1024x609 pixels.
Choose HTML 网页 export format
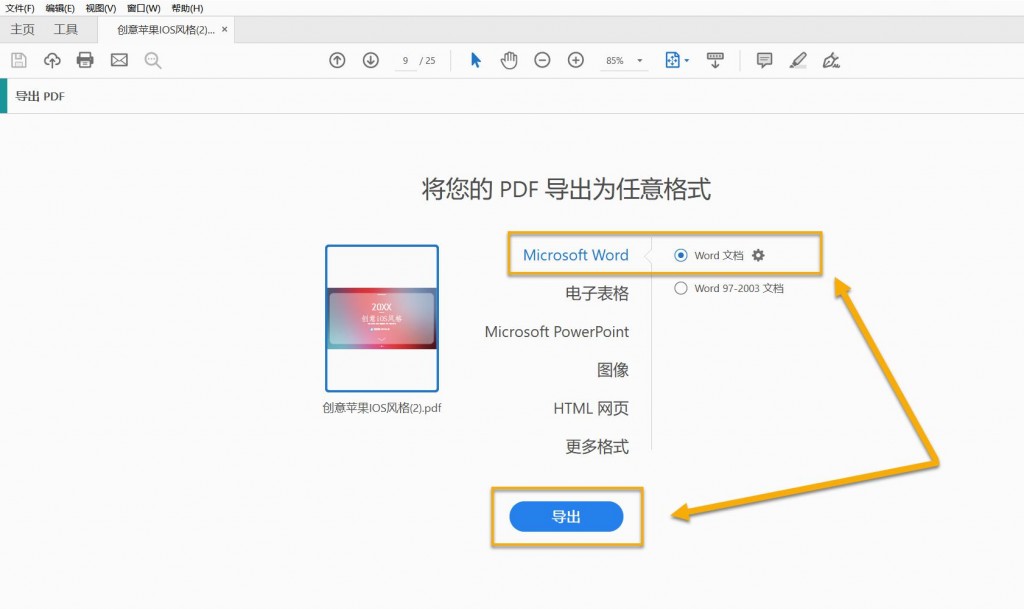click(x=591, y=409)
